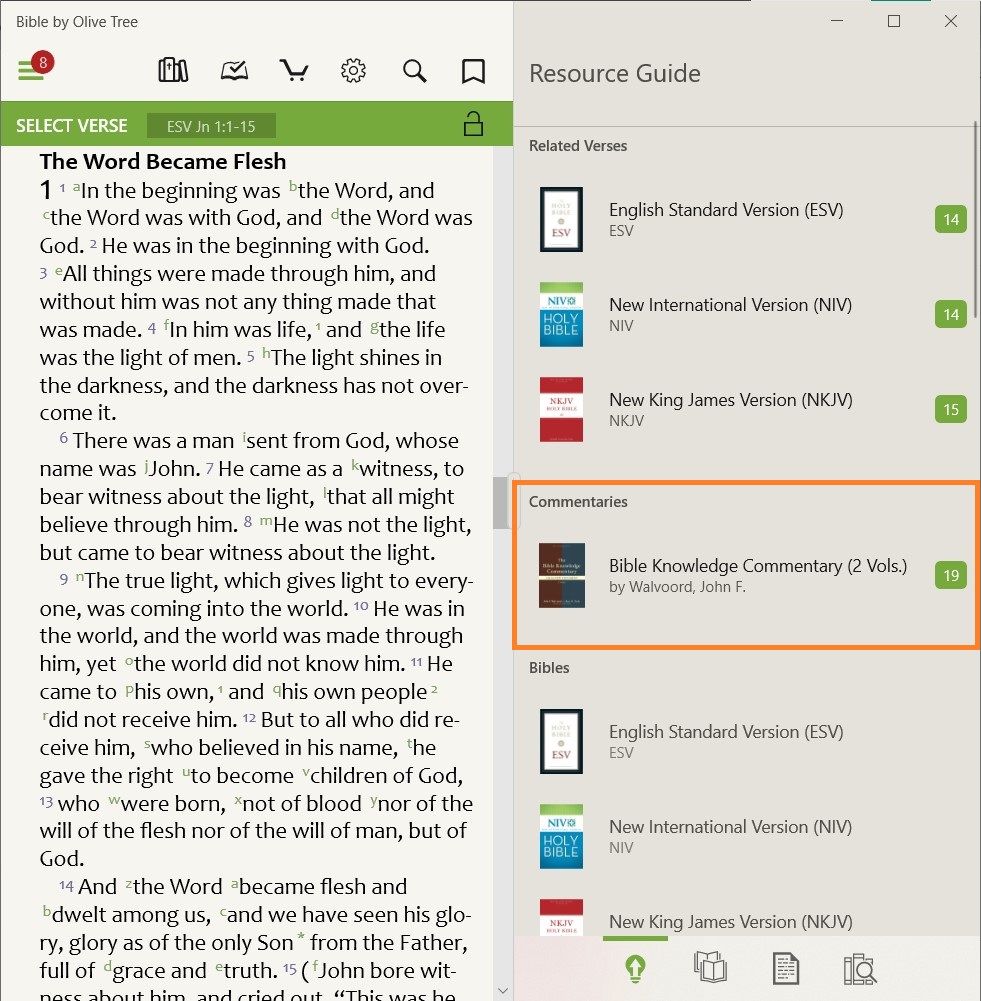981x1001 pixels.
Task: Click footnote marker 'a' before 'In the beginning'
Action: [x=77, y=186]
